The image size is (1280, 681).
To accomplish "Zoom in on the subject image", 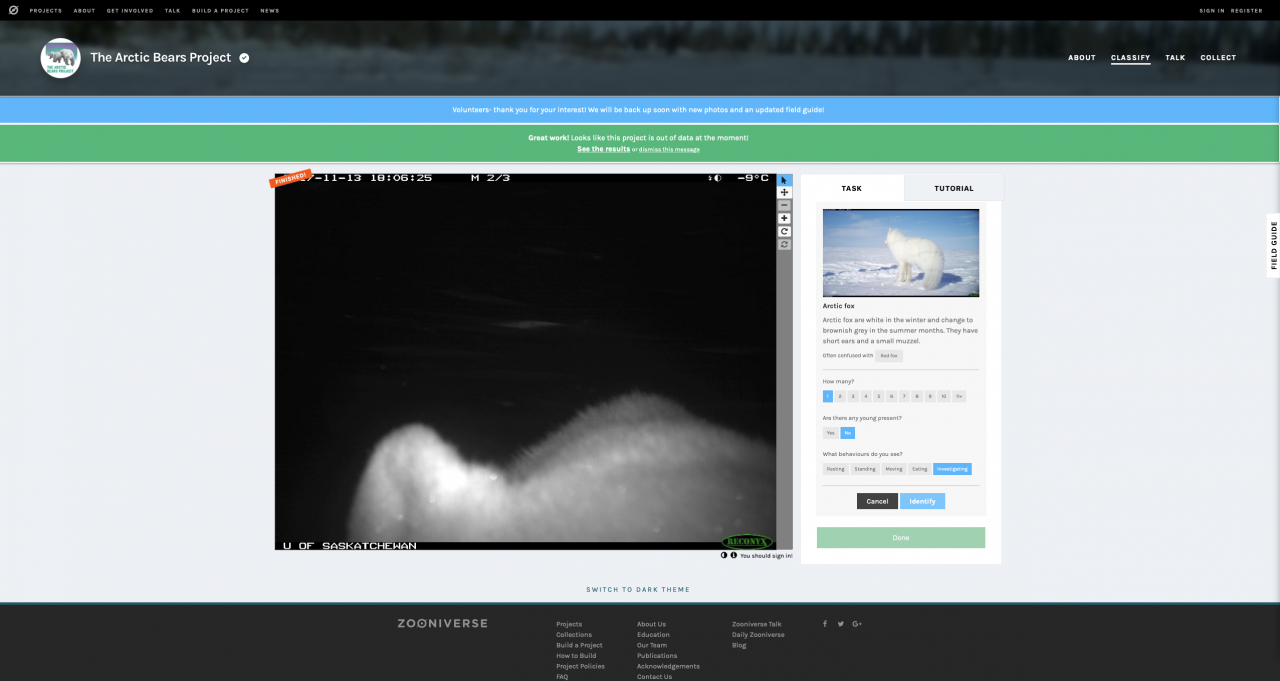I will [785, 218].
